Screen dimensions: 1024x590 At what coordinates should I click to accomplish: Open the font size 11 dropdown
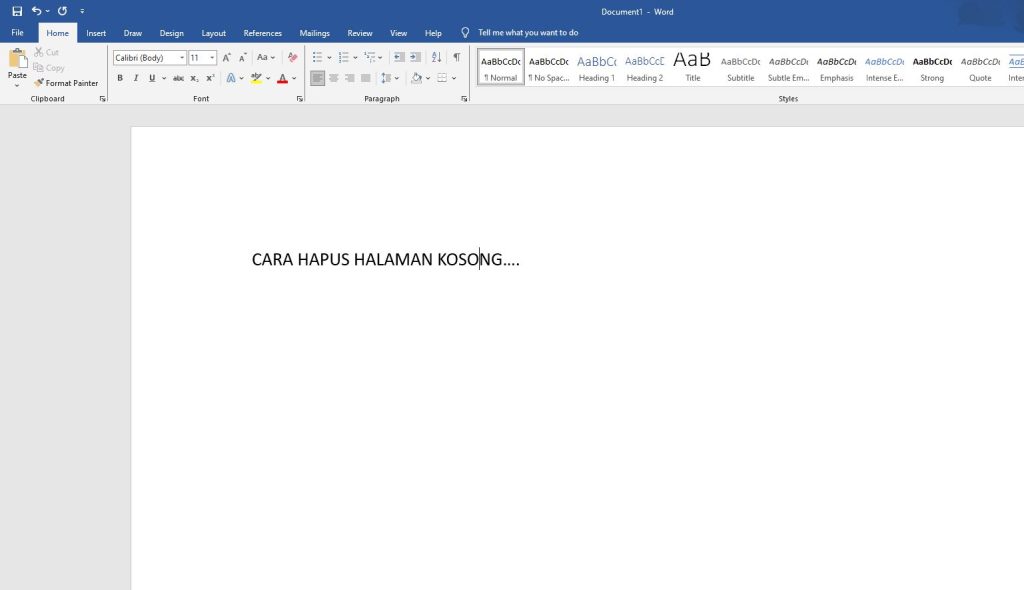(x=212, y=57)
